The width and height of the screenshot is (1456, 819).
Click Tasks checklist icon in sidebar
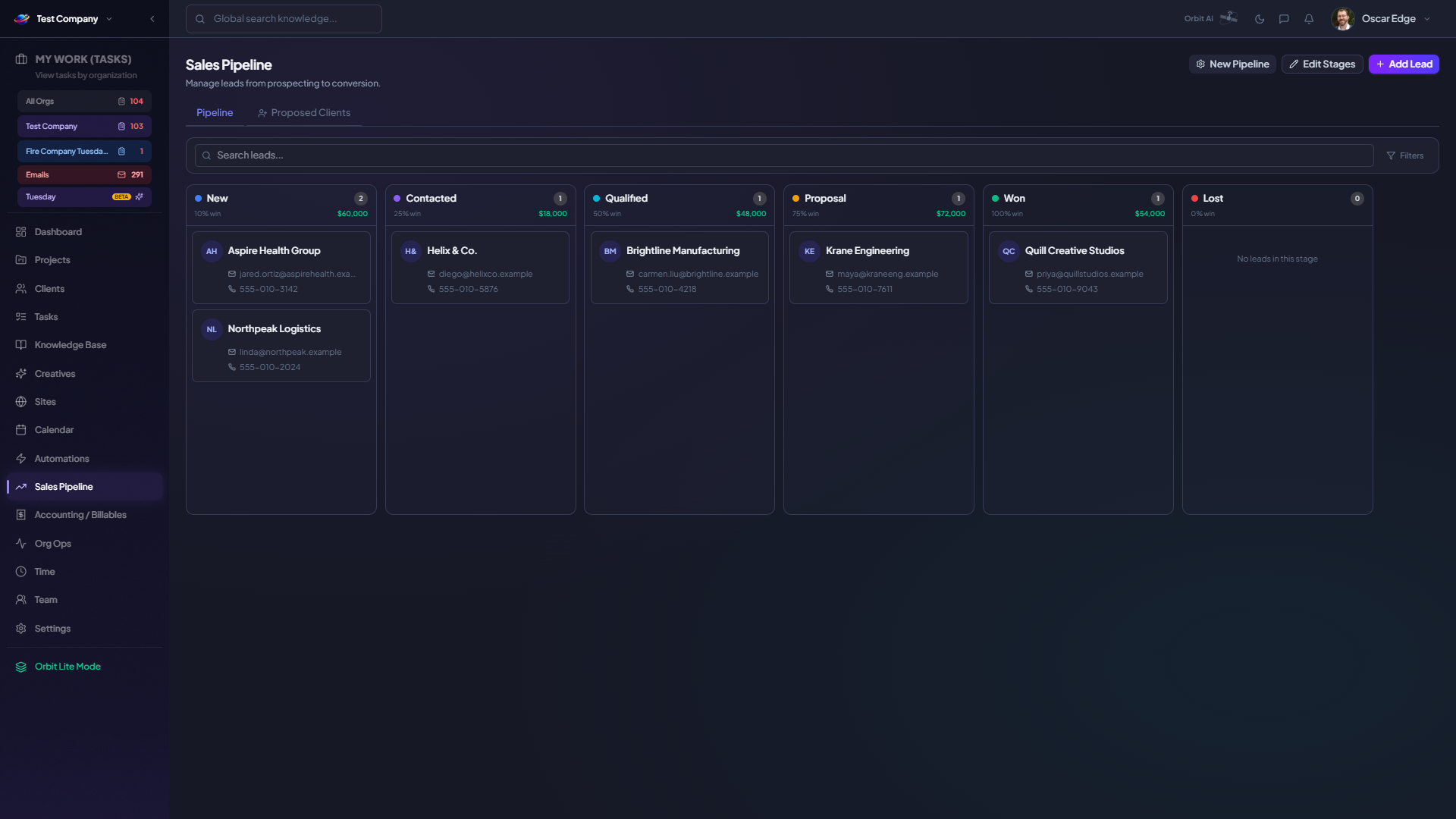21,317
